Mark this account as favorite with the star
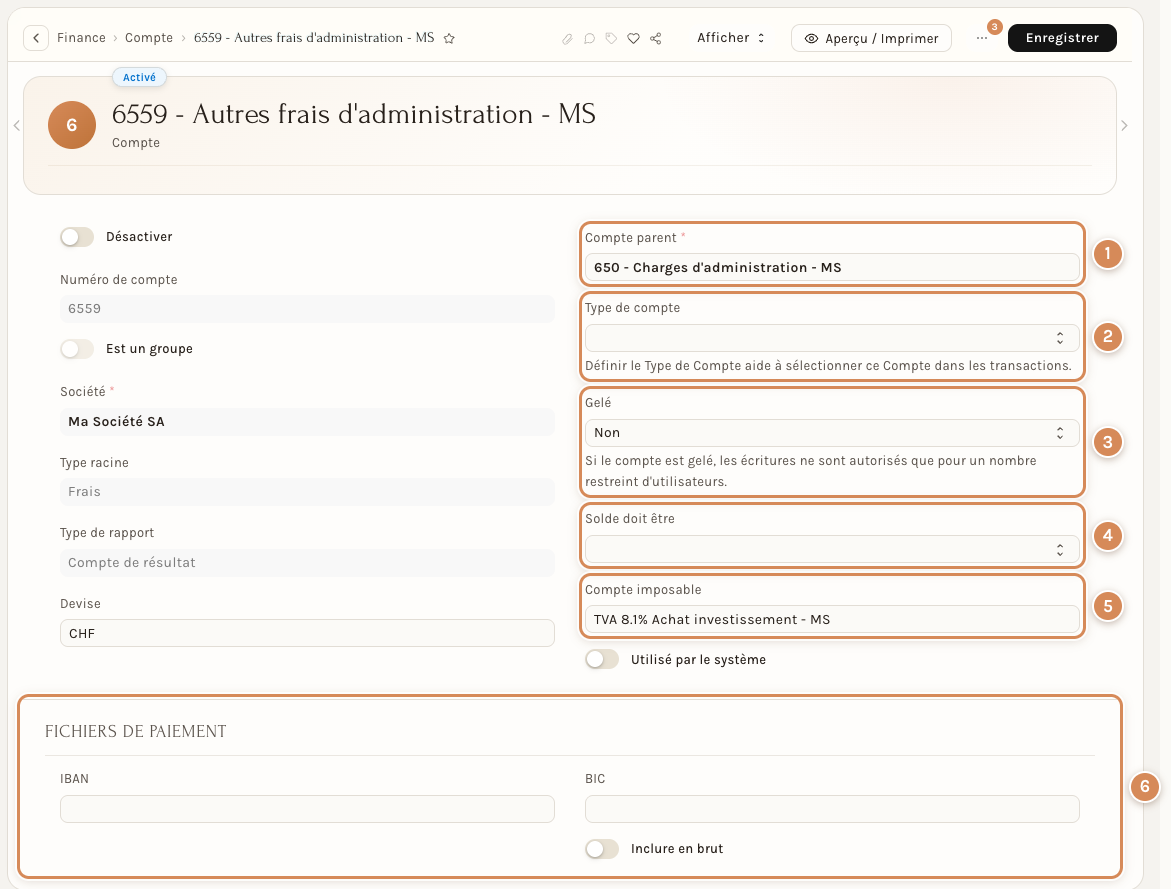Image resolution: width=1171 pixels, height=889 pixels. click(x=449, y=38)
